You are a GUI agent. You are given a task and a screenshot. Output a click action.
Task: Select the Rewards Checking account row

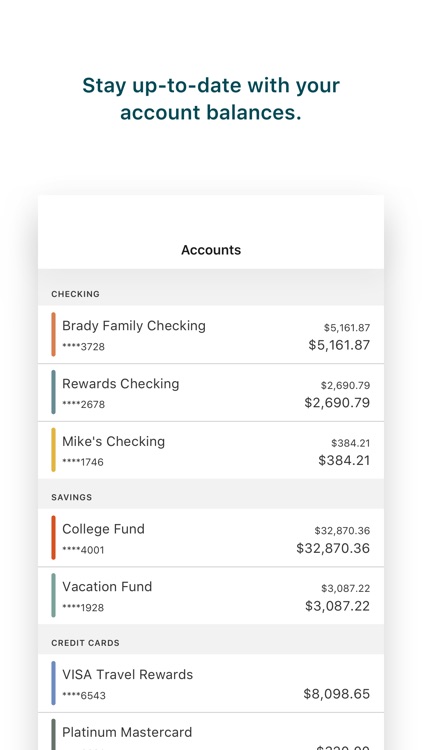pos(211,392)
